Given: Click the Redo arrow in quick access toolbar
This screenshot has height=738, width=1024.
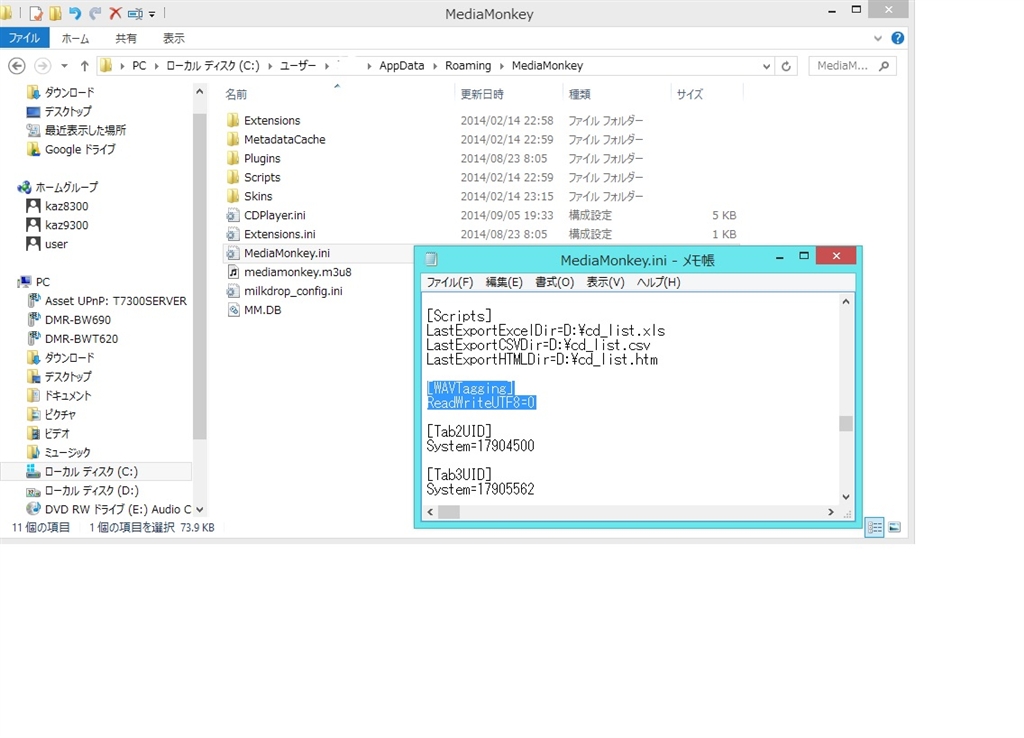Looking at the screenshot, I should [x=95, y=13].
